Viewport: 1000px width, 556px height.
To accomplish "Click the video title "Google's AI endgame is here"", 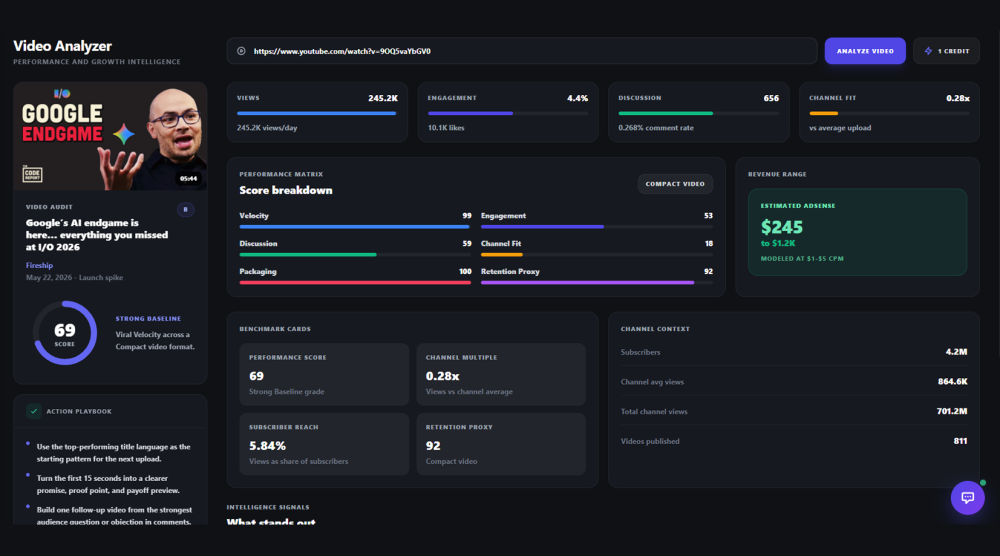I will point(97,235).
